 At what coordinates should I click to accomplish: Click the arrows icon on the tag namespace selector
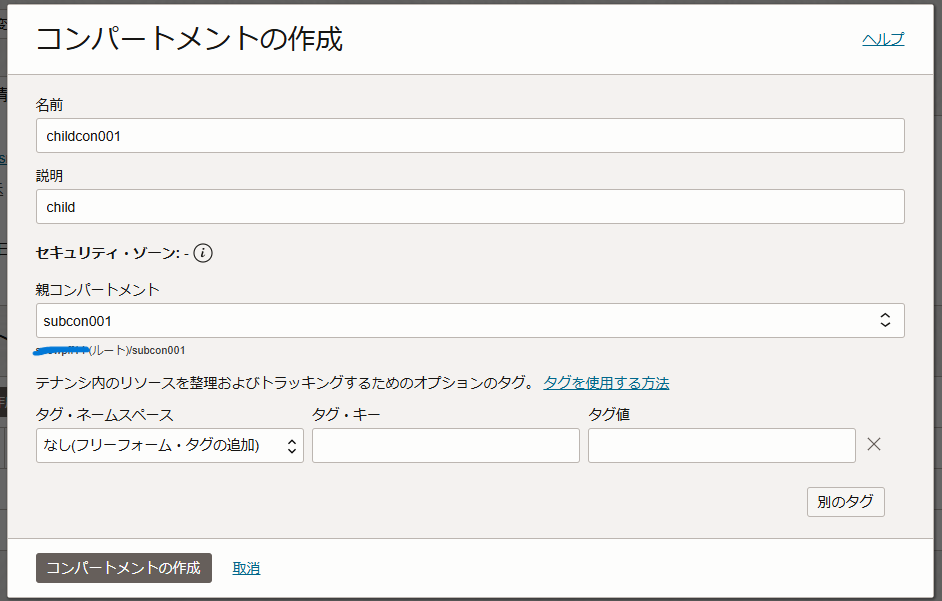[292, 445]
